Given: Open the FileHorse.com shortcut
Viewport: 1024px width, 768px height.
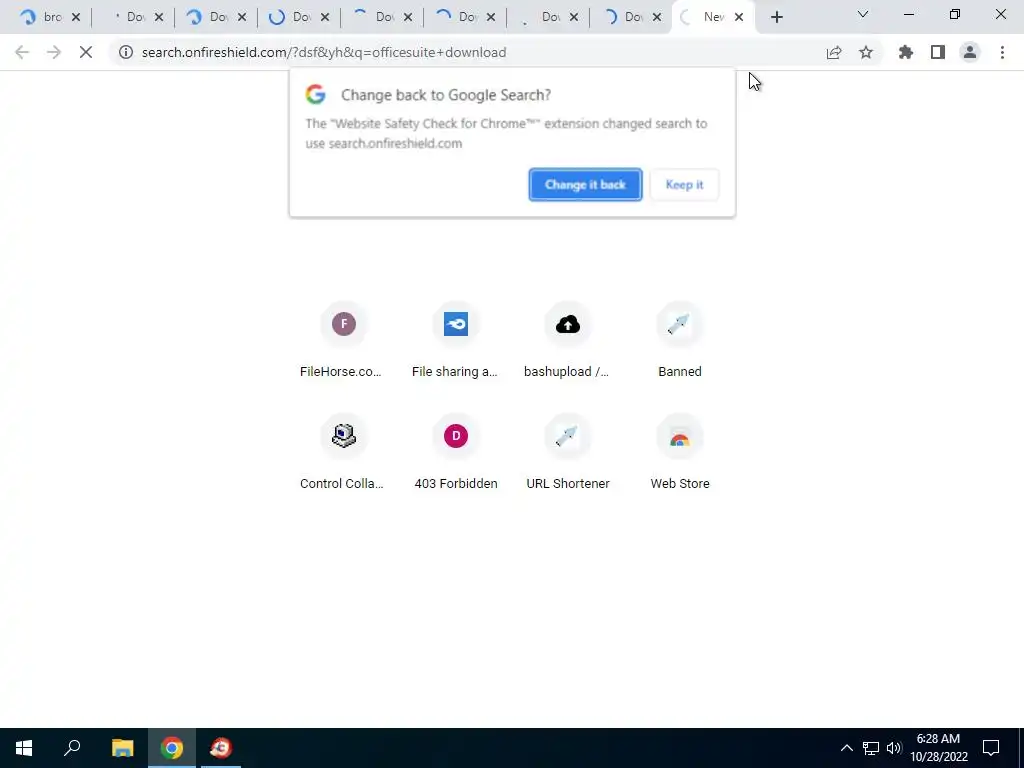Looking at the screenshot, I should point(344,342).
